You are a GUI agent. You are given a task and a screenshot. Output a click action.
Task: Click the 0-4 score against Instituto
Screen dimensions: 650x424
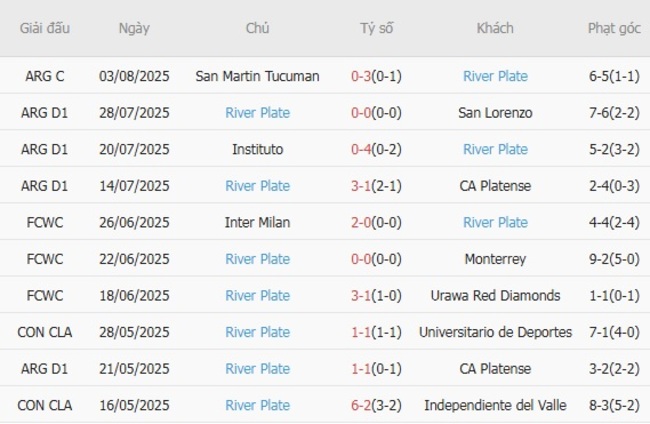click(x=362, y=149)
